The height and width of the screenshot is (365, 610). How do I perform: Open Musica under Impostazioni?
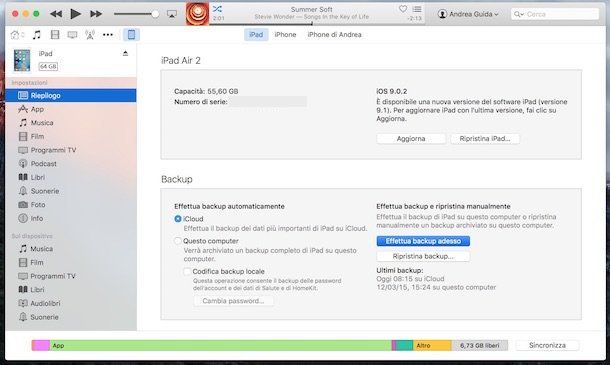[x=71, y=123]
